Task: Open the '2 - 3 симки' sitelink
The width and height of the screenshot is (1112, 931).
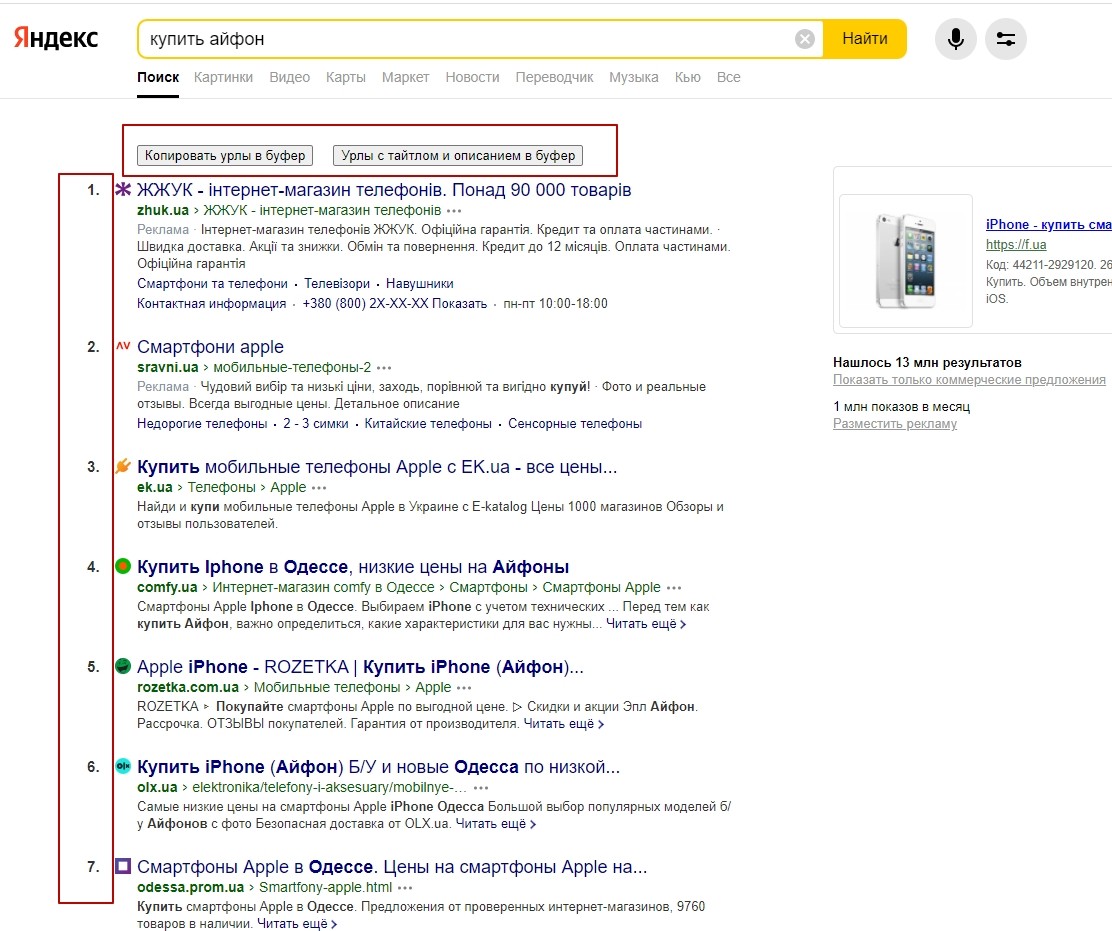Action: click(x=316, y=423)
